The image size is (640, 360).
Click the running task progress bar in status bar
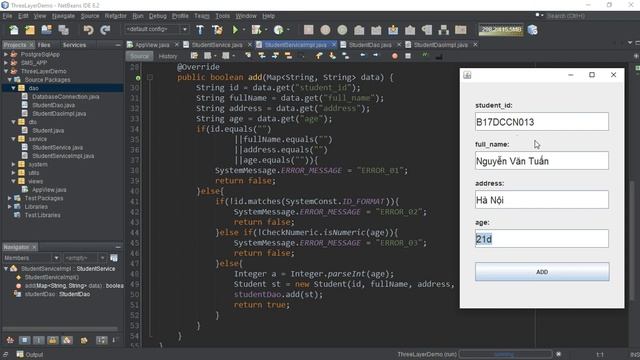point(505,354)
